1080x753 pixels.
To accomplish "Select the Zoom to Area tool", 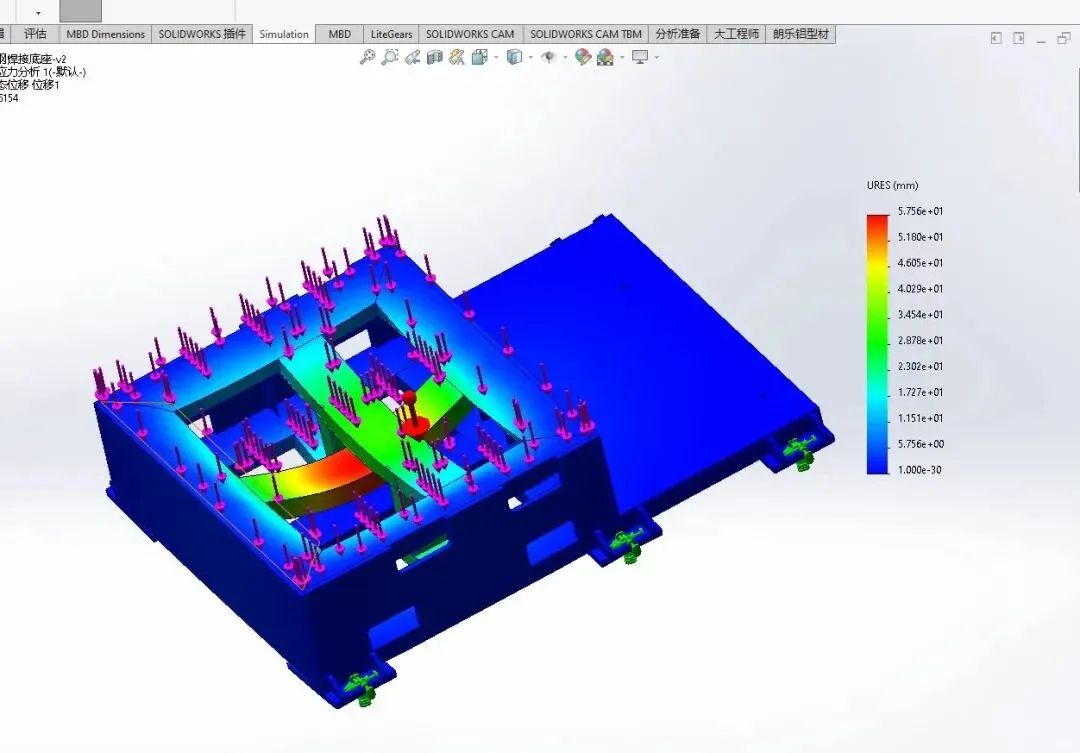I will (390, 57).
